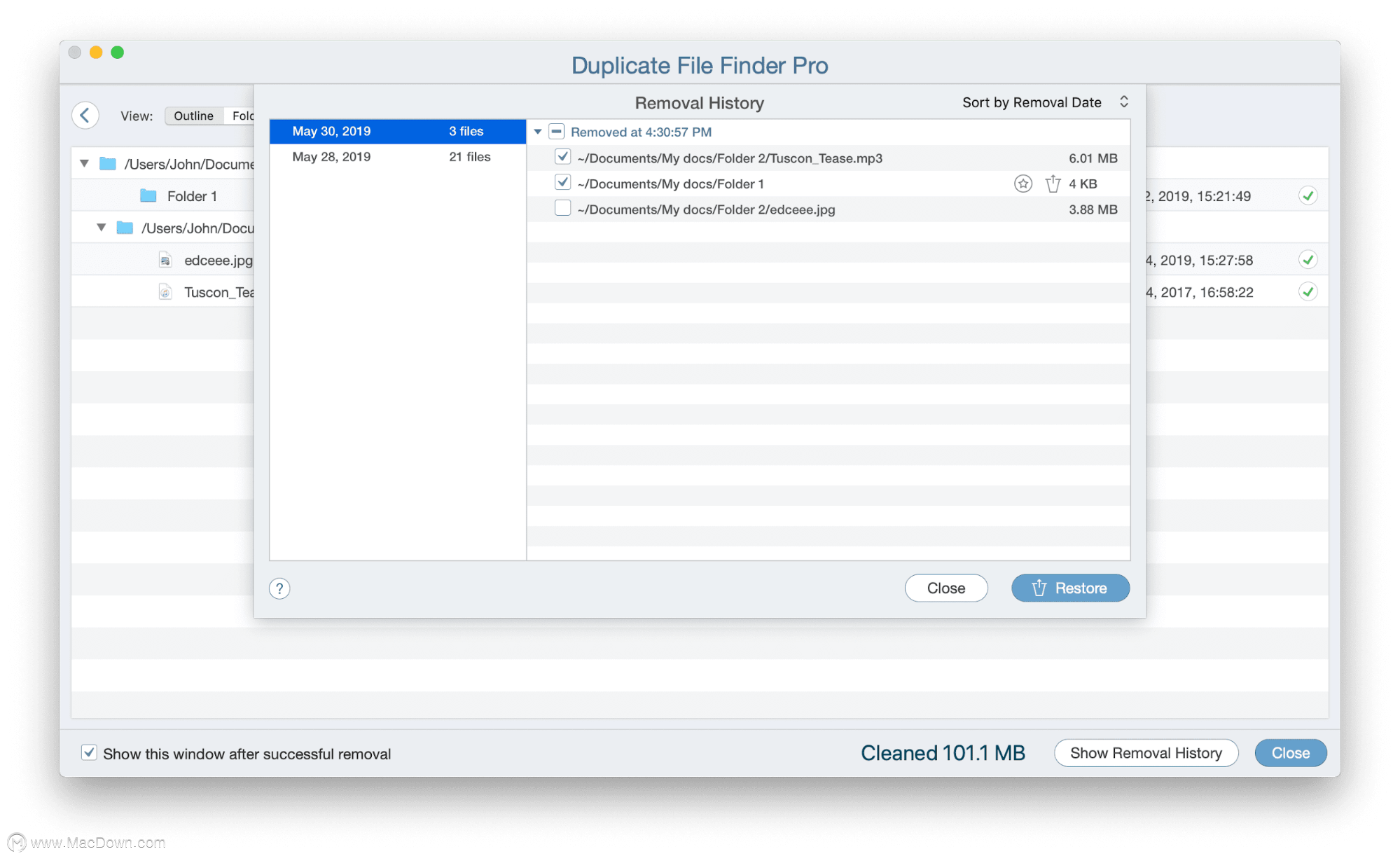Screen dimensions: 1400x856
Task: Open the help question mark button
Action: click(x=279, y=588)
